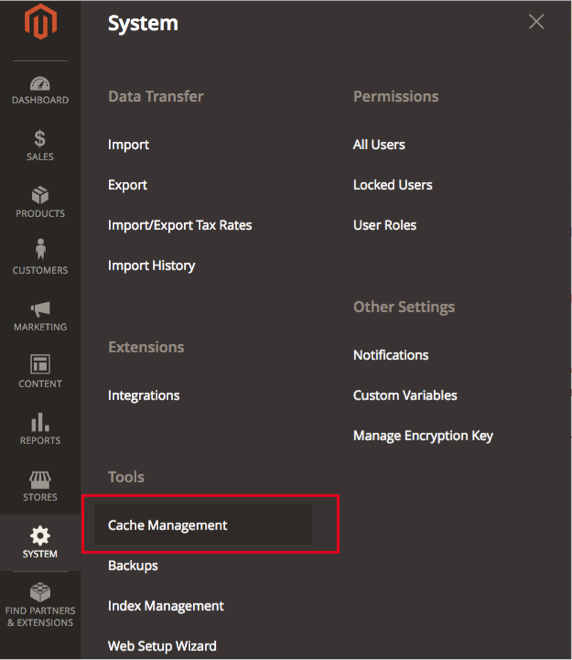Viewport: 572px width, 660px height.
Task: Open Notifications under Other Settings
Action: tap(391, 355)
